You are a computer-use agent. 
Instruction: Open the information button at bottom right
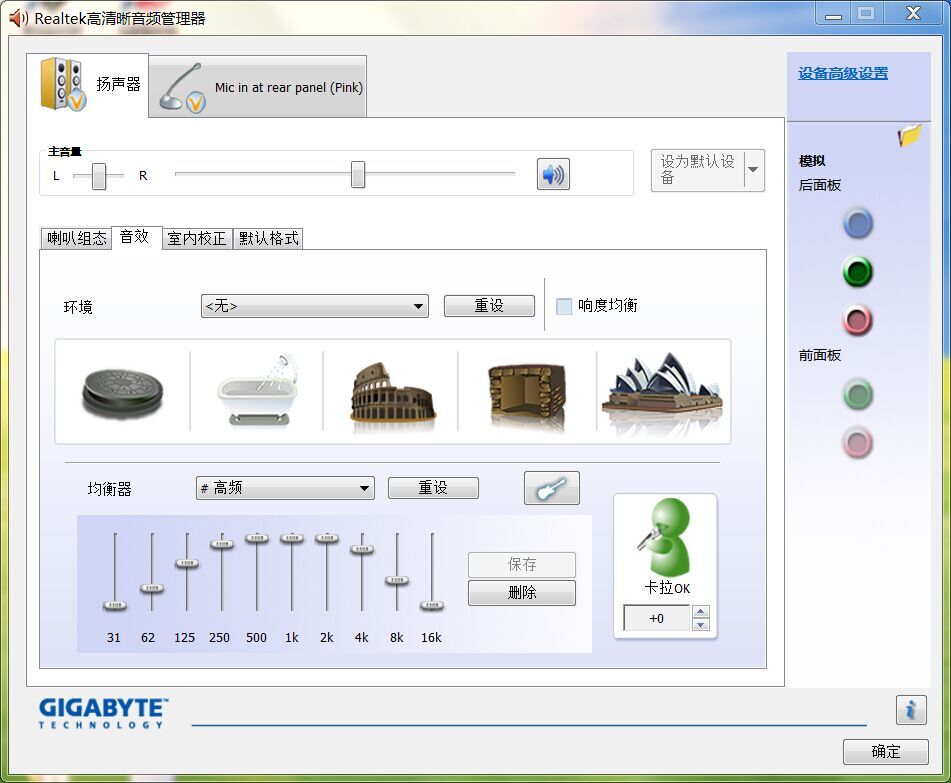tap(911, 710)
